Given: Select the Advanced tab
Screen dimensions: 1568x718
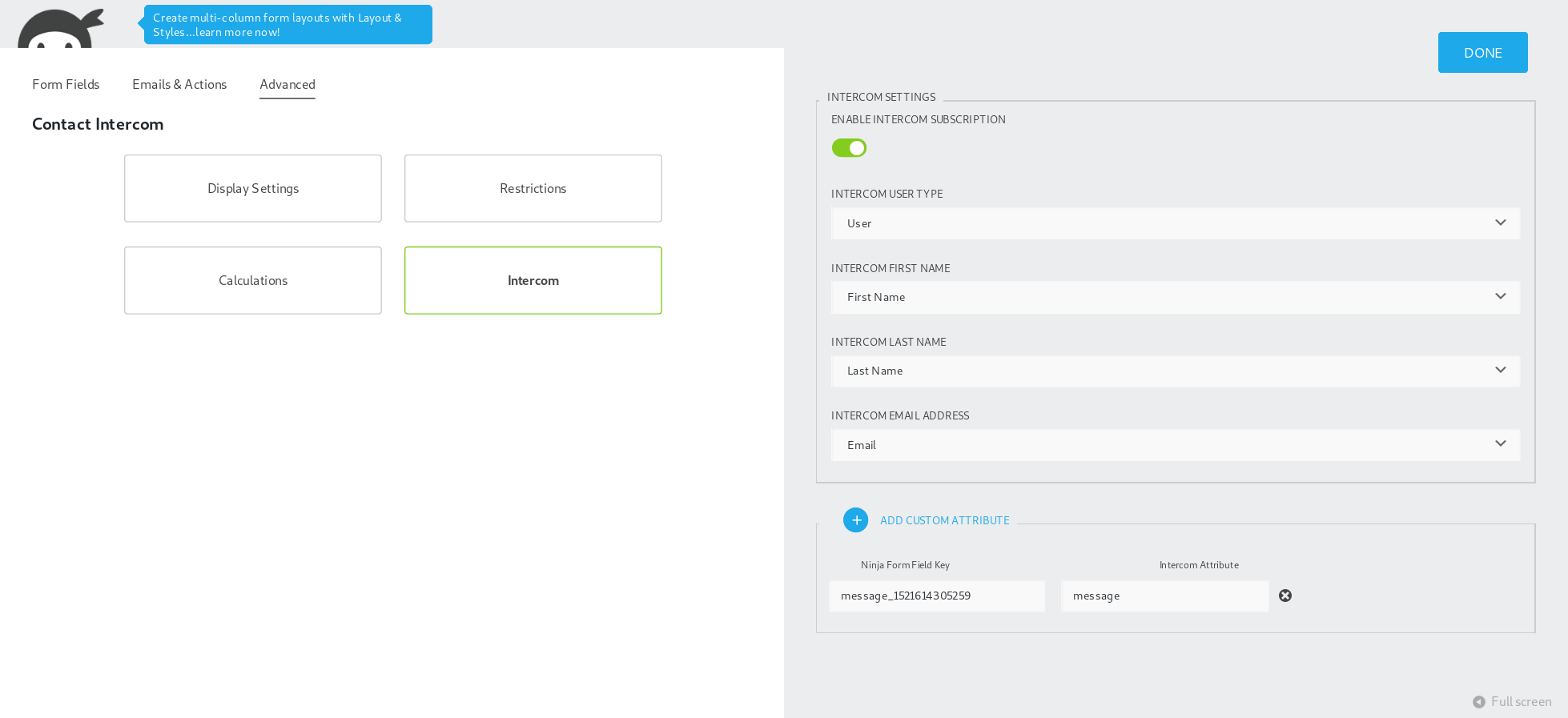Looking at the screenshot, I should click(287, 85).
